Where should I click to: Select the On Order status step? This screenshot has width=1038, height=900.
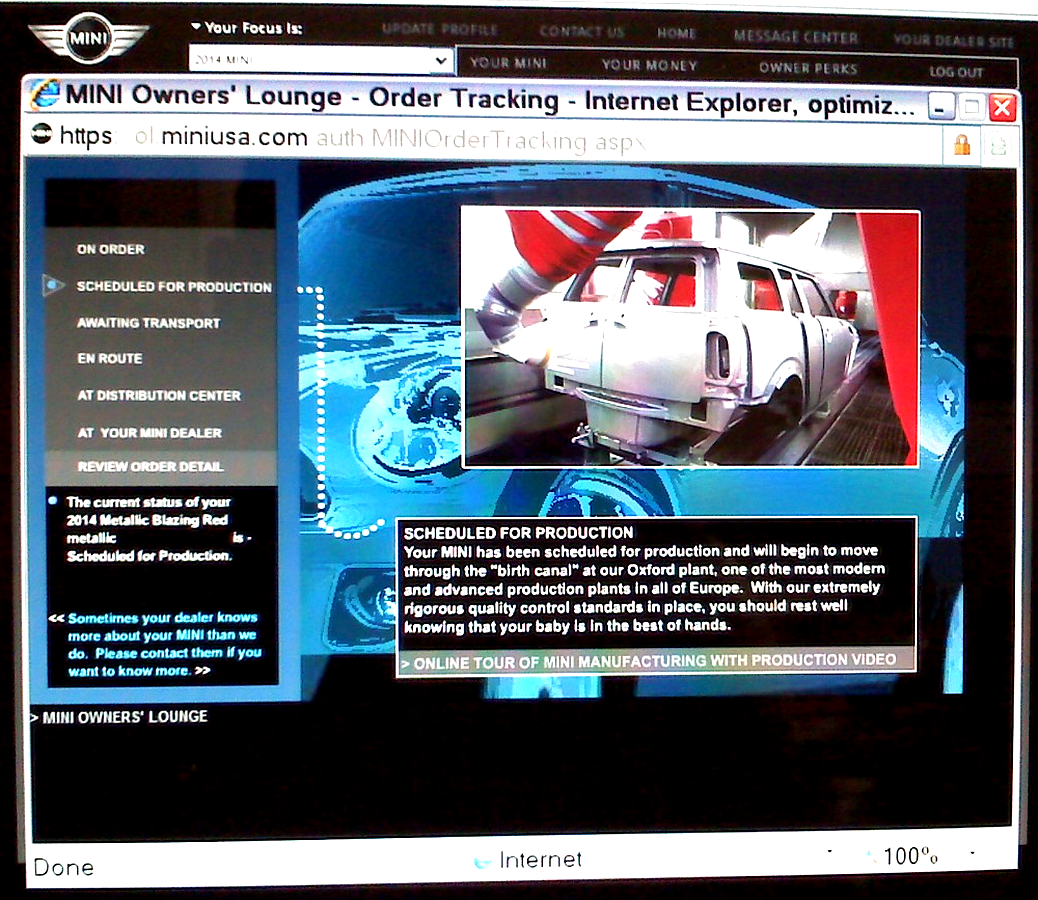coord(111,249)
